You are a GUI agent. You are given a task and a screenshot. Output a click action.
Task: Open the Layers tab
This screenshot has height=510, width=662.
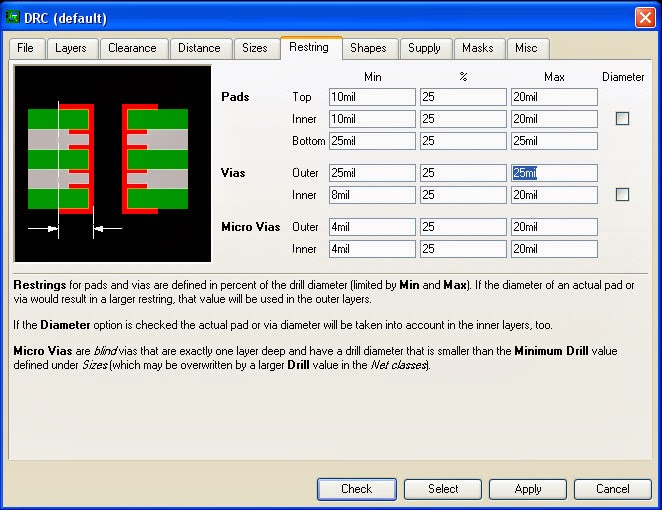71,48
